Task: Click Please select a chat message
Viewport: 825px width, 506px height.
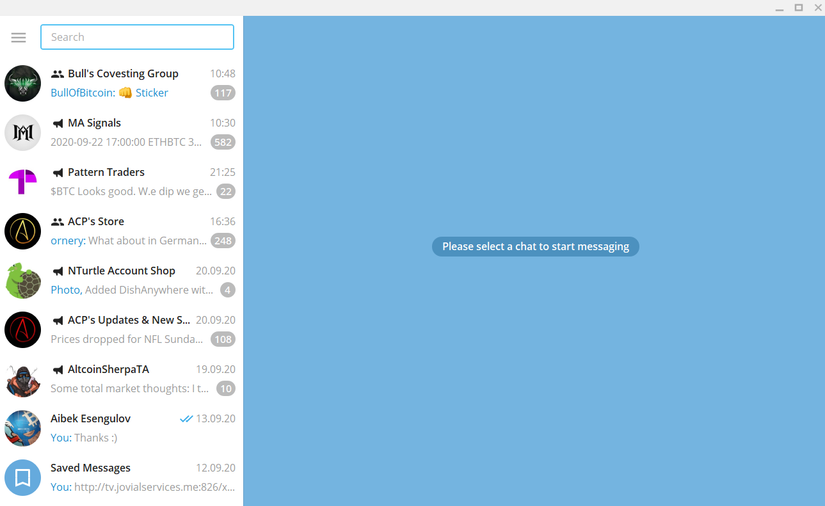Action: pos(536,247)
